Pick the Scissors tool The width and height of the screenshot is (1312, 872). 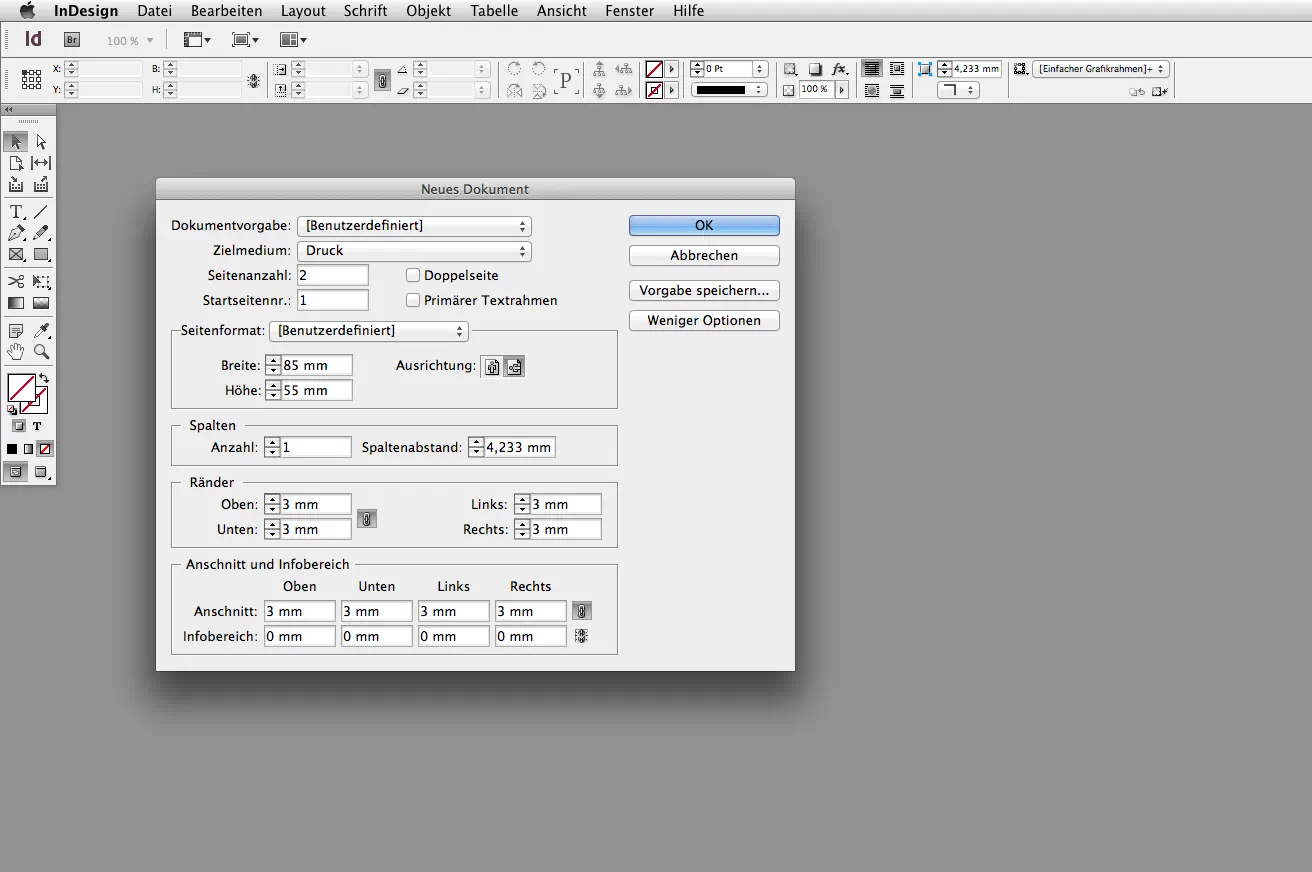coord(16,282)
